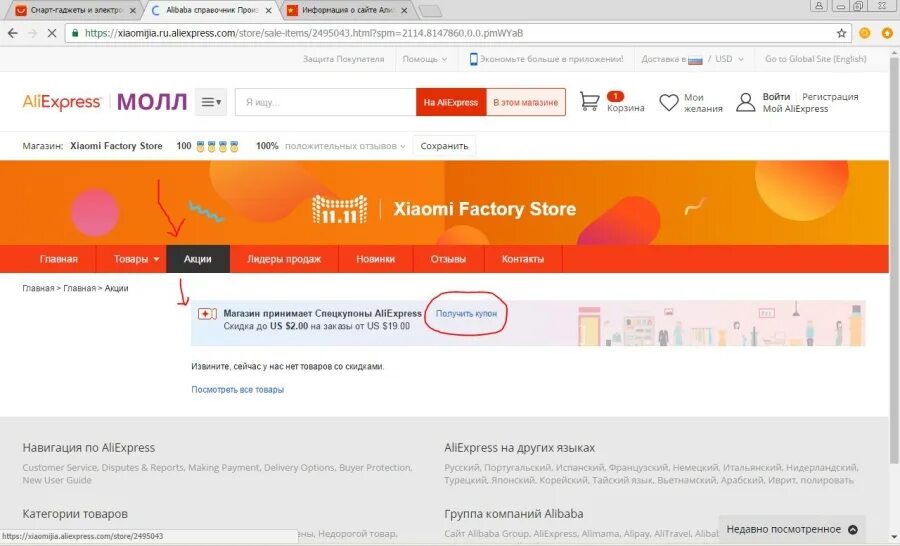Click the site security padlock icon
Viewport: 900px width, 546px height.
pyautogui.click(x=75, y=33)
